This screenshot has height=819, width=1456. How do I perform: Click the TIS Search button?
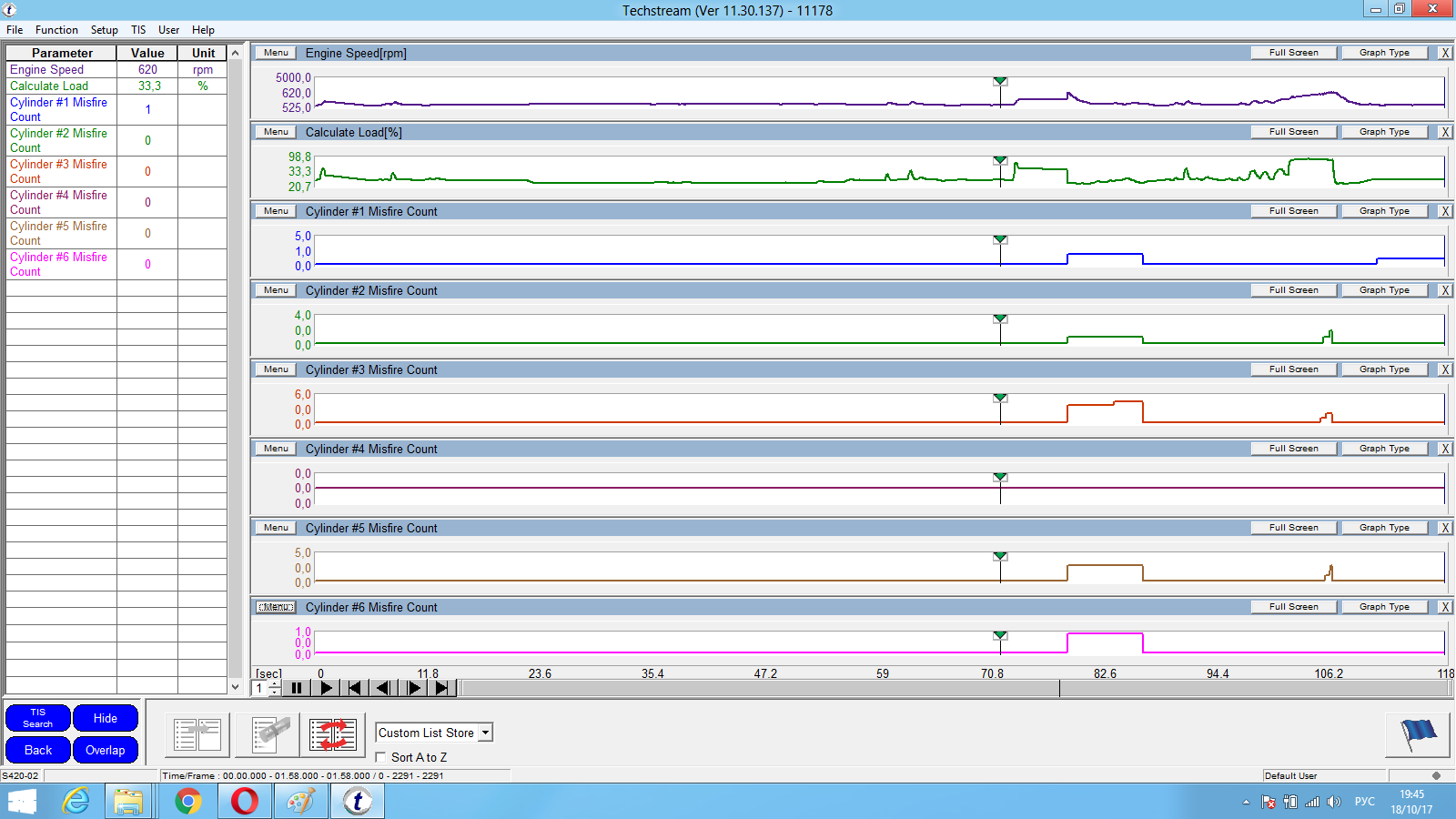pos(37,718)
